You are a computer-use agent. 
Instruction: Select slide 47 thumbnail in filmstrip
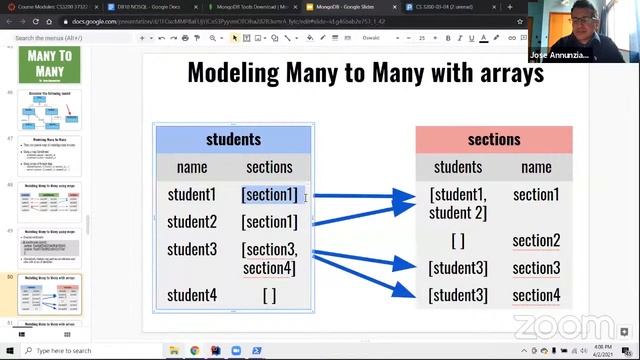49,156
